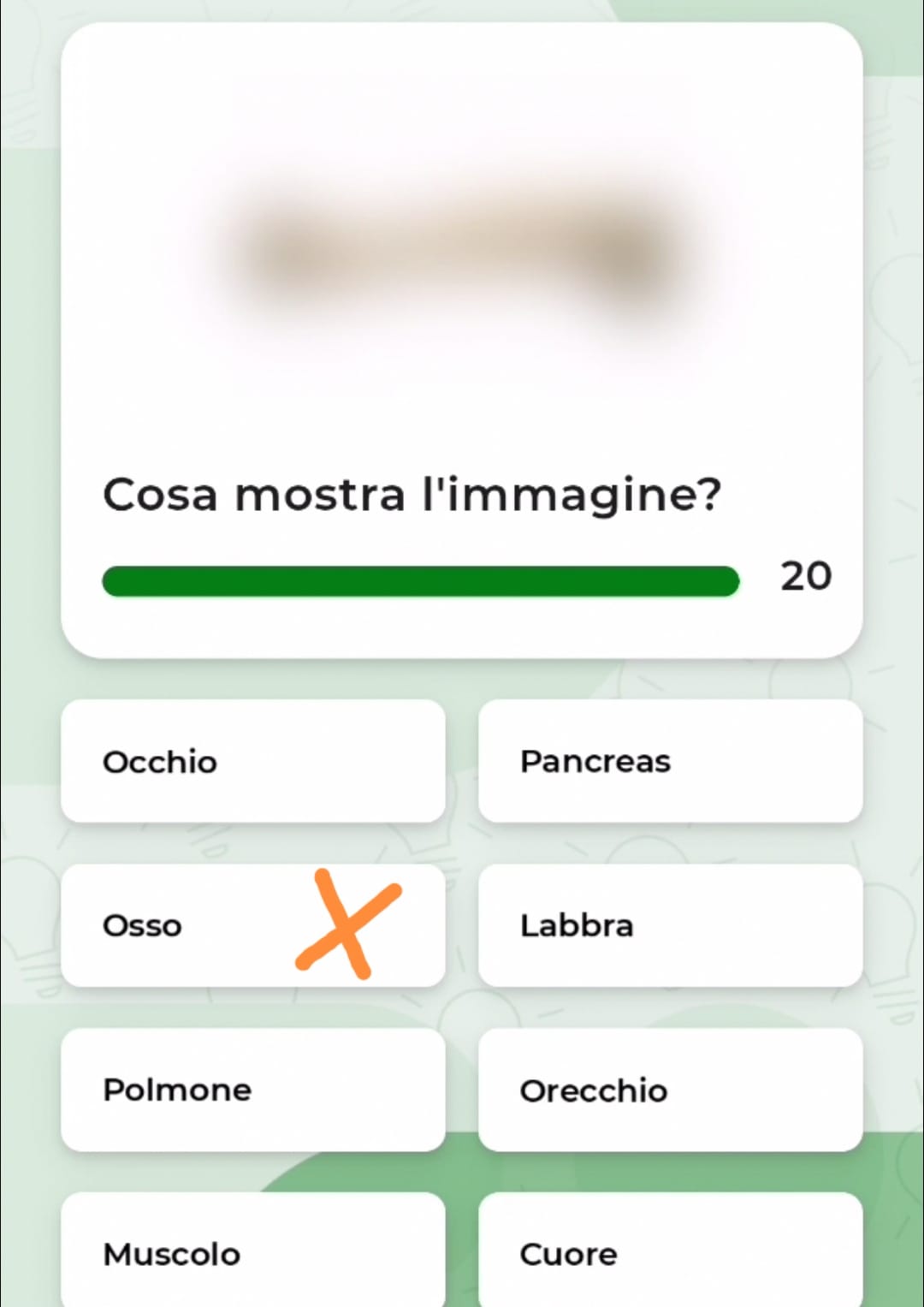
Task: Pick the answer meaning 'muscle' in Italian
Action: coord(252,1252)
